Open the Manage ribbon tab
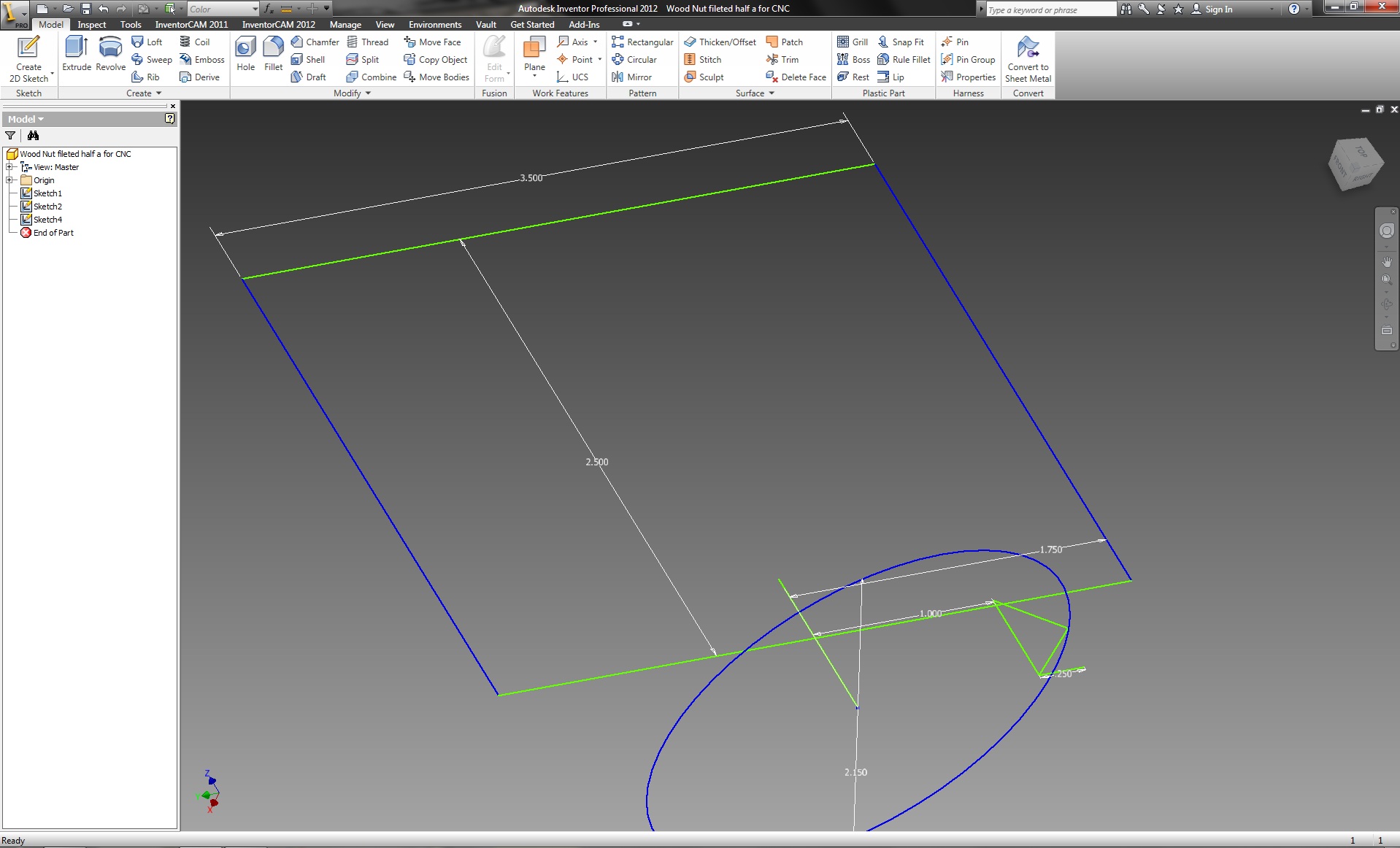 (345, 24)
